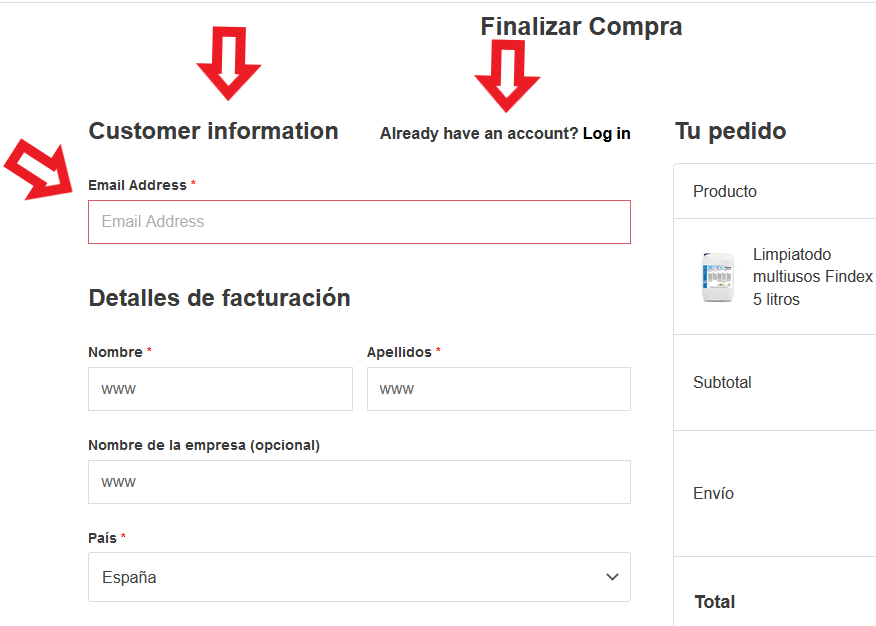The width and height of the screenshot is (876, 626).
Task: Click the Subtotal row label
Action: coord(722,383)
